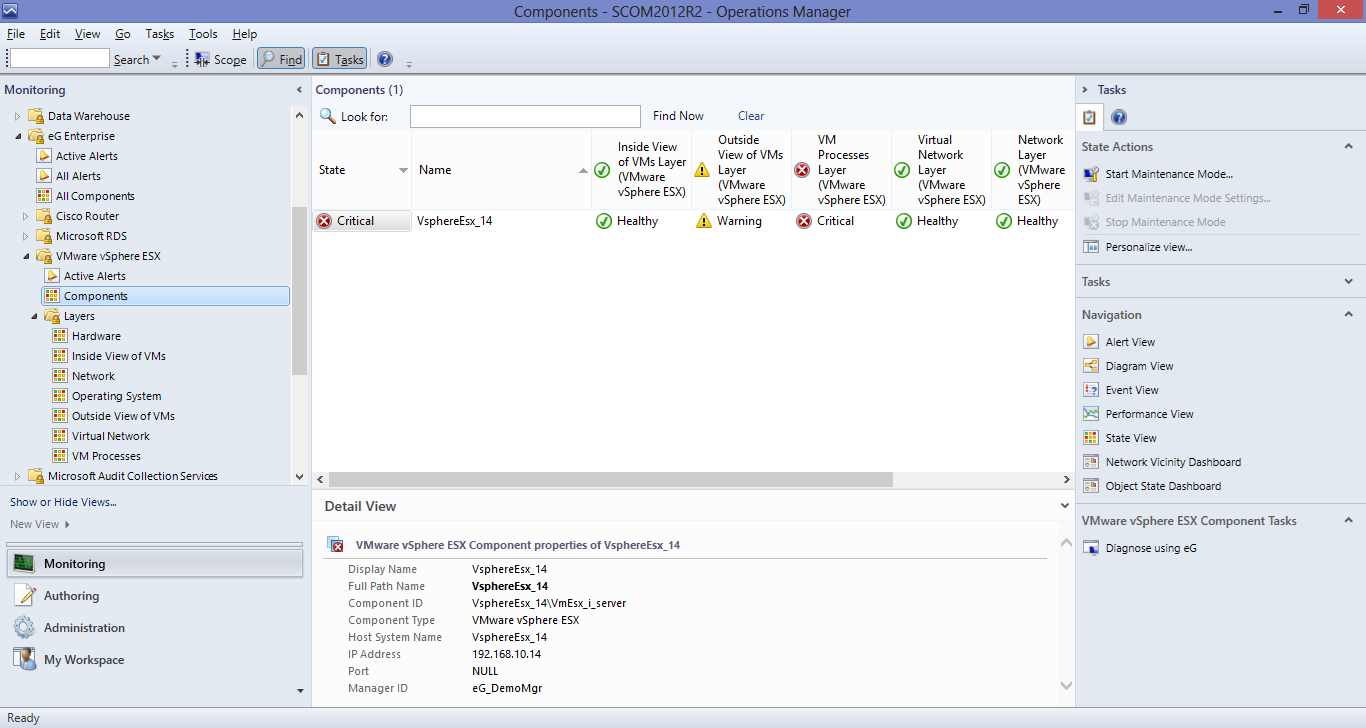
Task: Open the File menu
Action: [15, 34]
